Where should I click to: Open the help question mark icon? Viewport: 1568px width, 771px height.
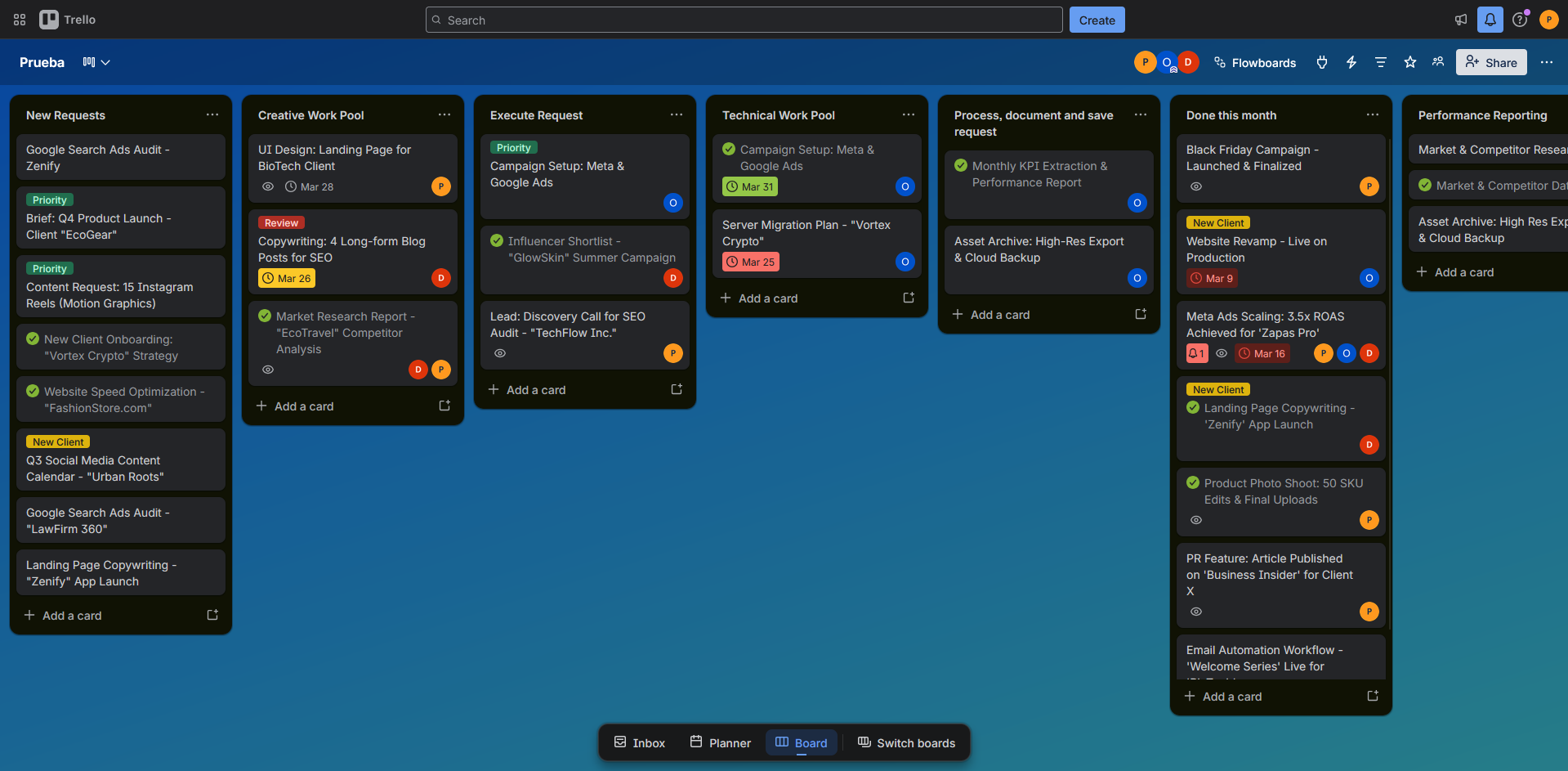pyautogui.click(x=1520, y=20)
